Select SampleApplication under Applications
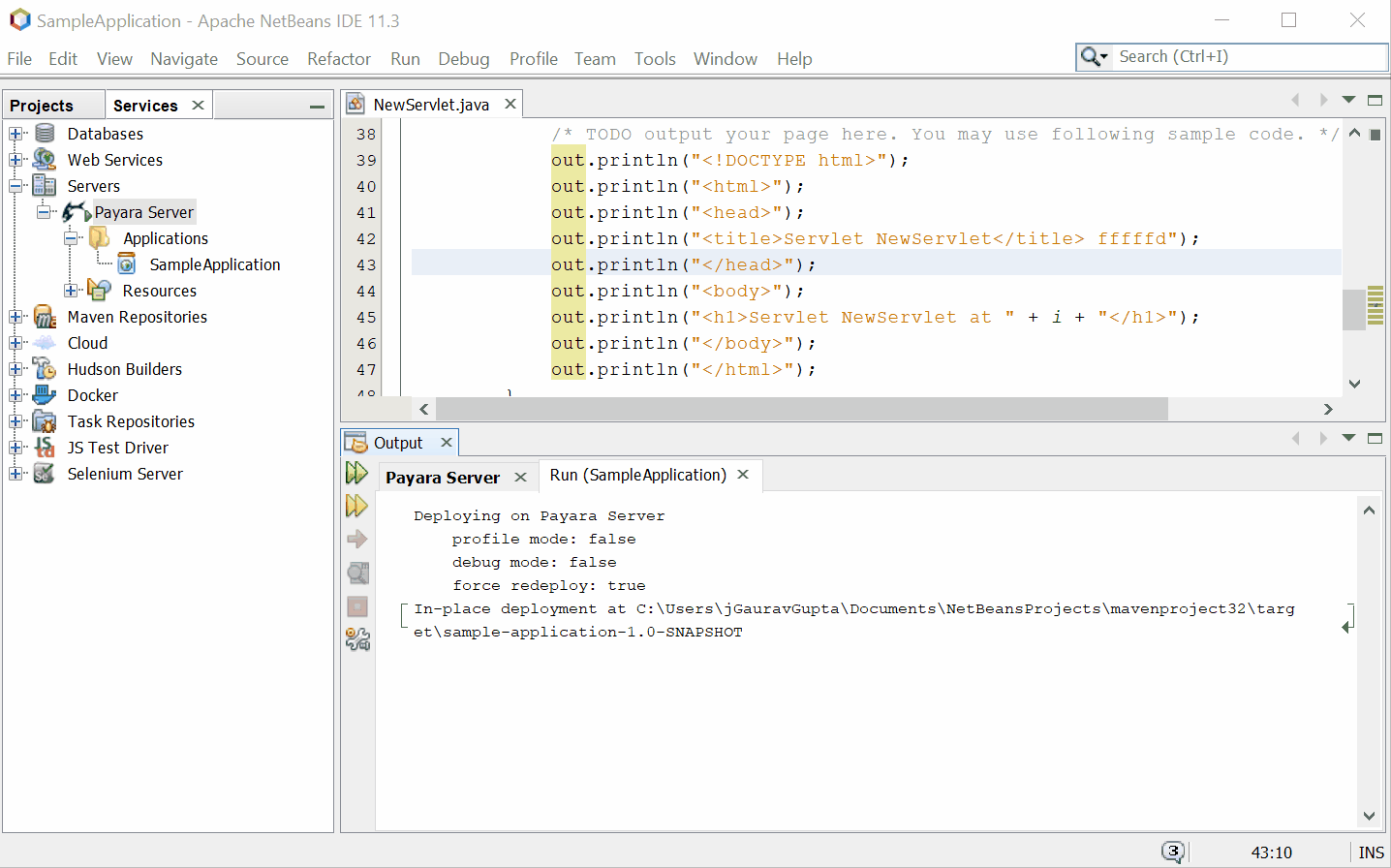 coord(214,264)
